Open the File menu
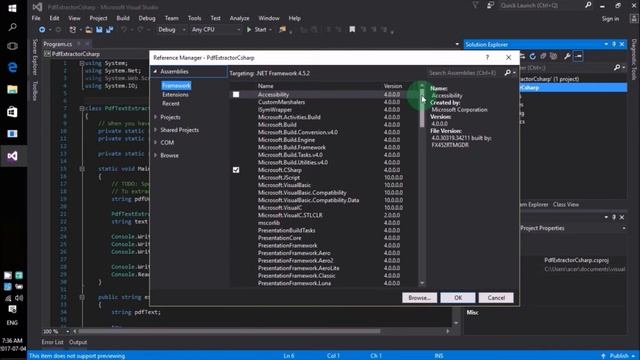Screen dimensions: 640x360 [x=36, y=18]
